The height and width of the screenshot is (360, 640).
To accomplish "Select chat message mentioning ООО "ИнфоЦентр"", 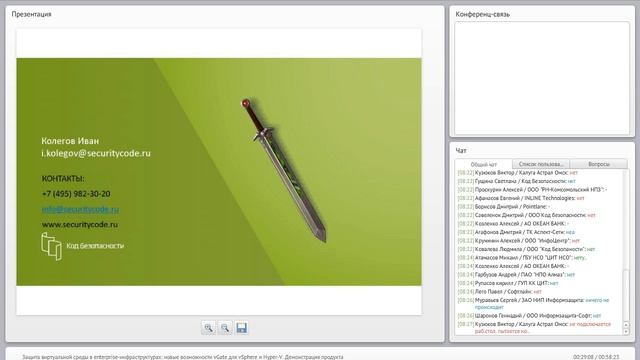I will (518, 241).
